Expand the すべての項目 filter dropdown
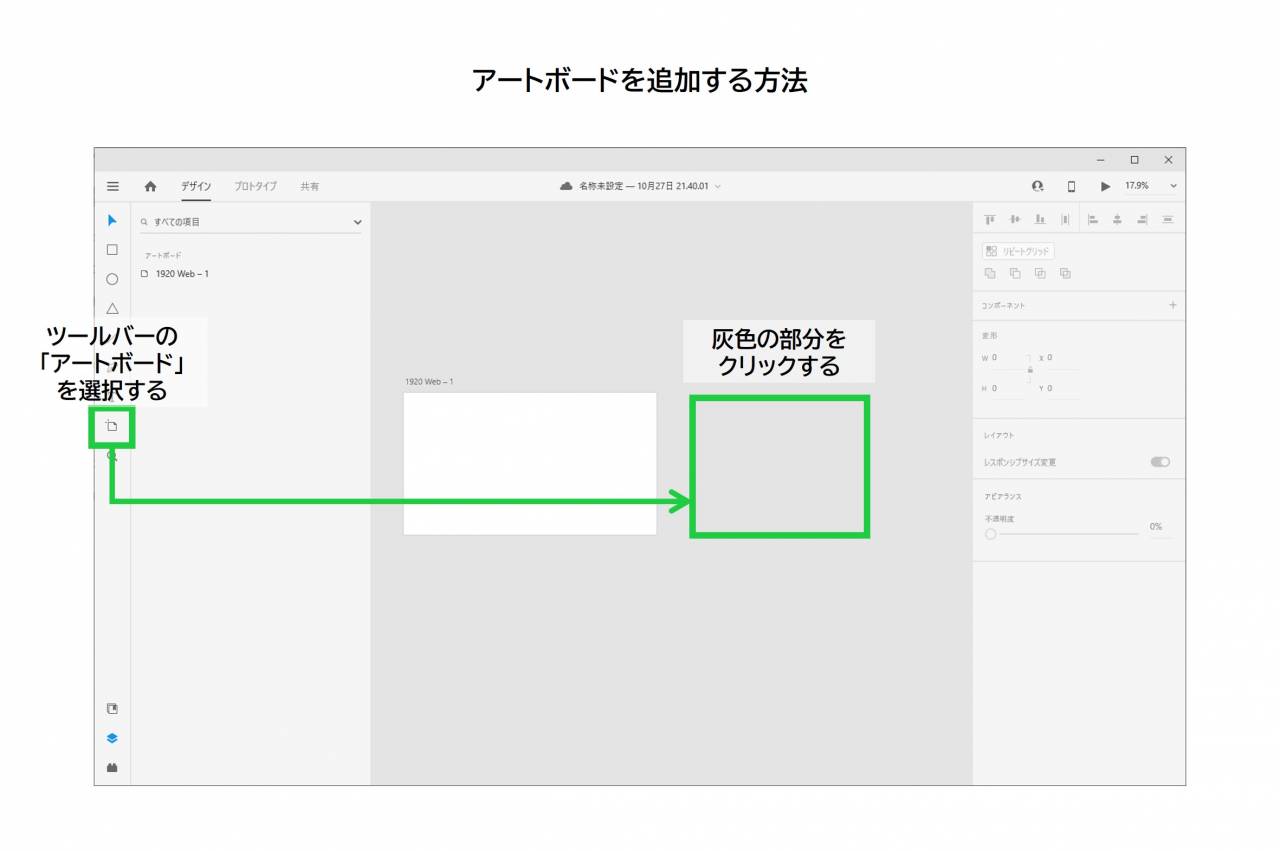Screen dimensions: 1280x851 click(357, 222)
